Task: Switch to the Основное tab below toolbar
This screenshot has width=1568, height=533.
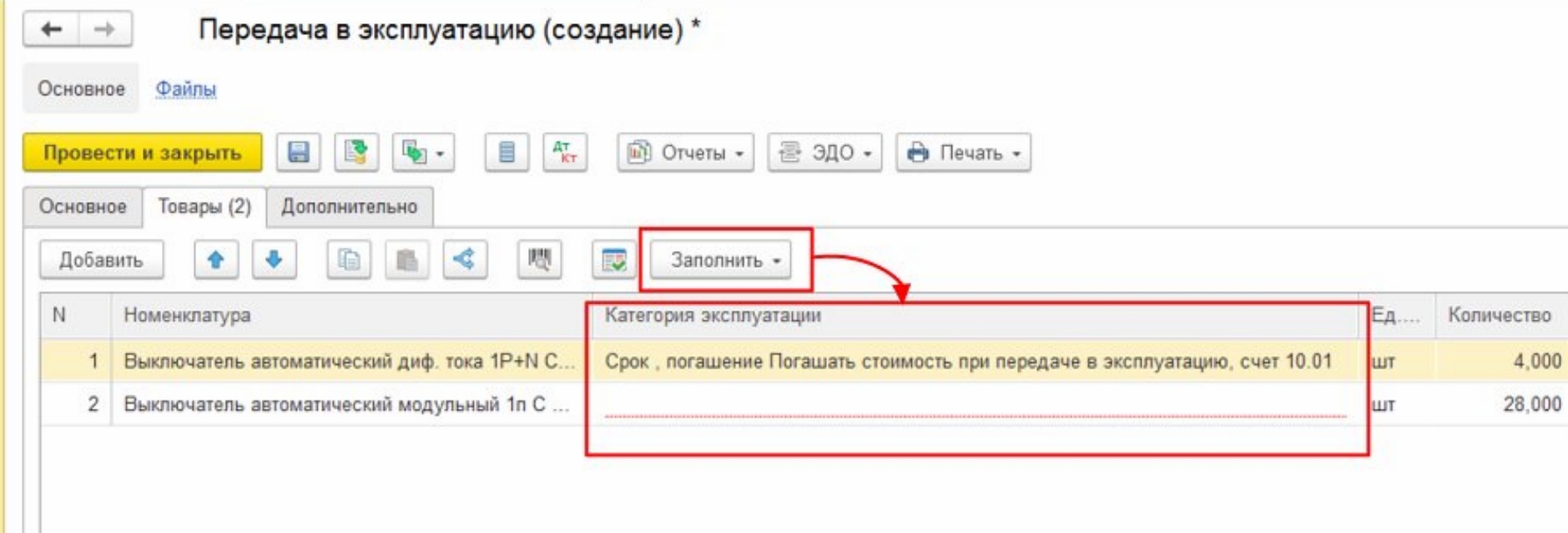Action: 83,207
